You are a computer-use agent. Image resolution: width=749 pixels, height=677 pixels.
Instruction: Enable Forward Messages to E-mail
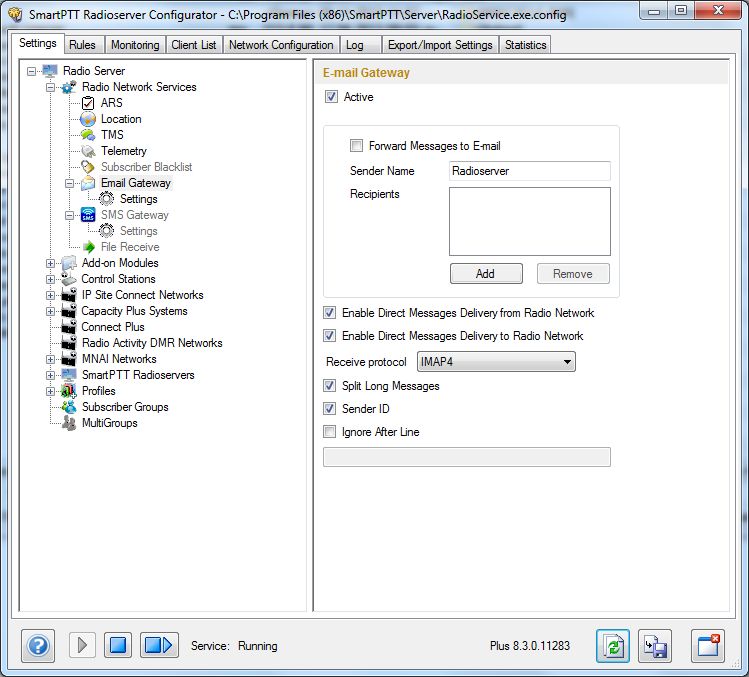356,146
